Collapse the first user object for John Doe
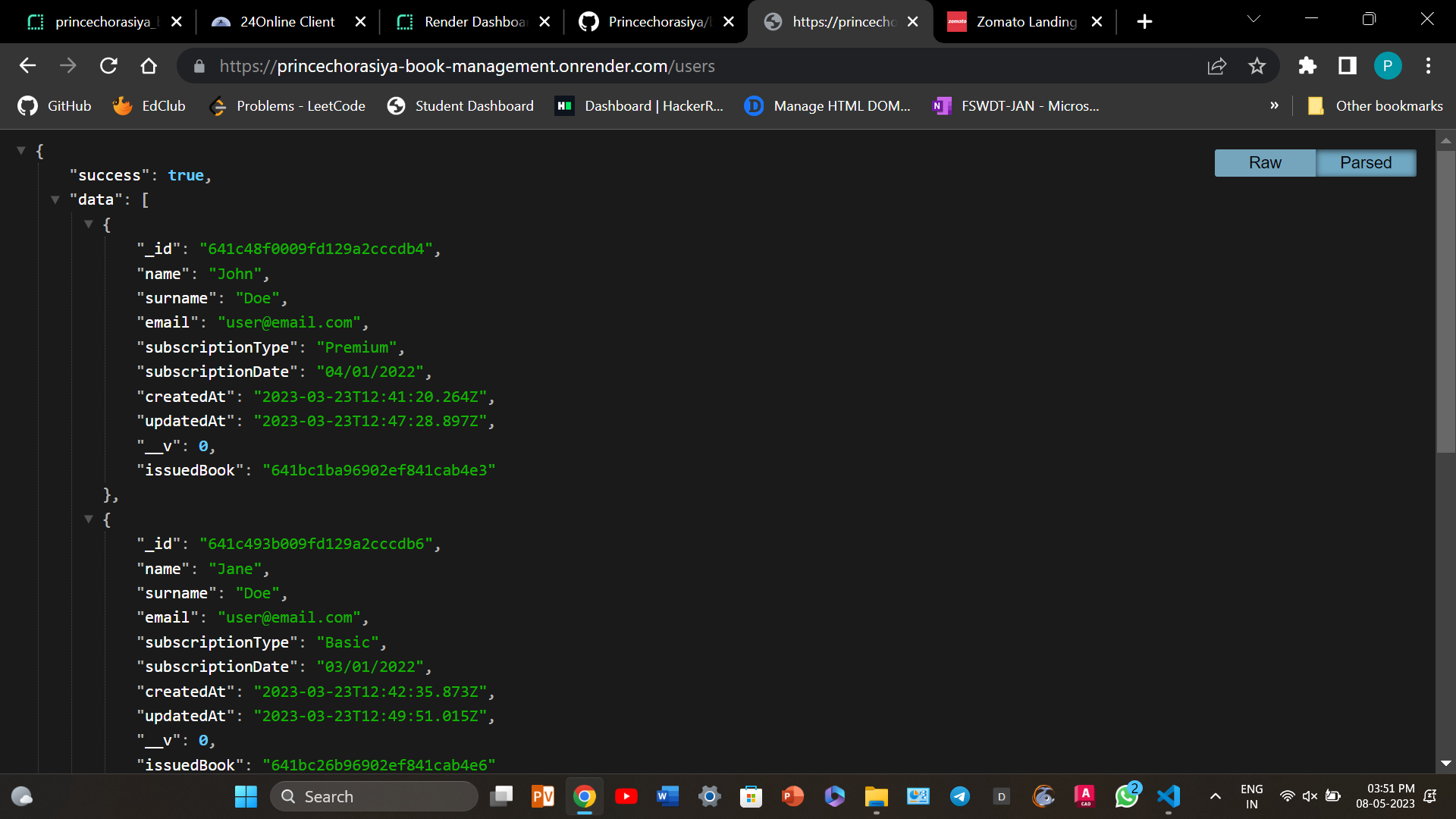 point(89,224)
